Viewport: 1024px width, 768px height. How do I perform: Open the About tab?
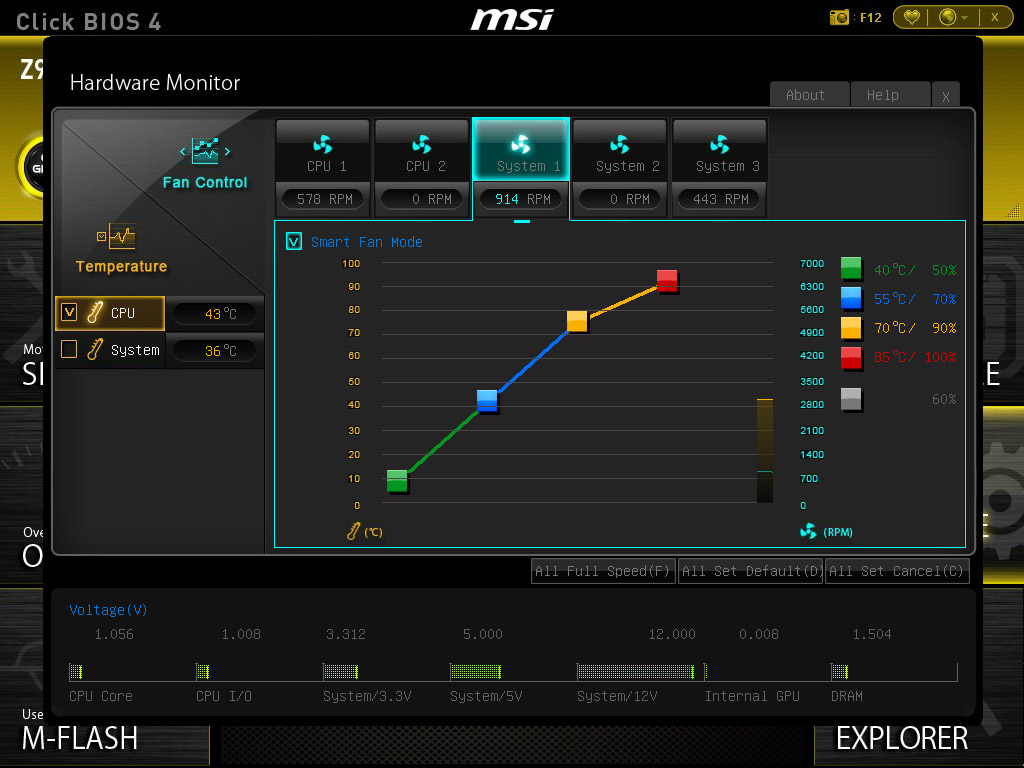(x=809, y=95)
